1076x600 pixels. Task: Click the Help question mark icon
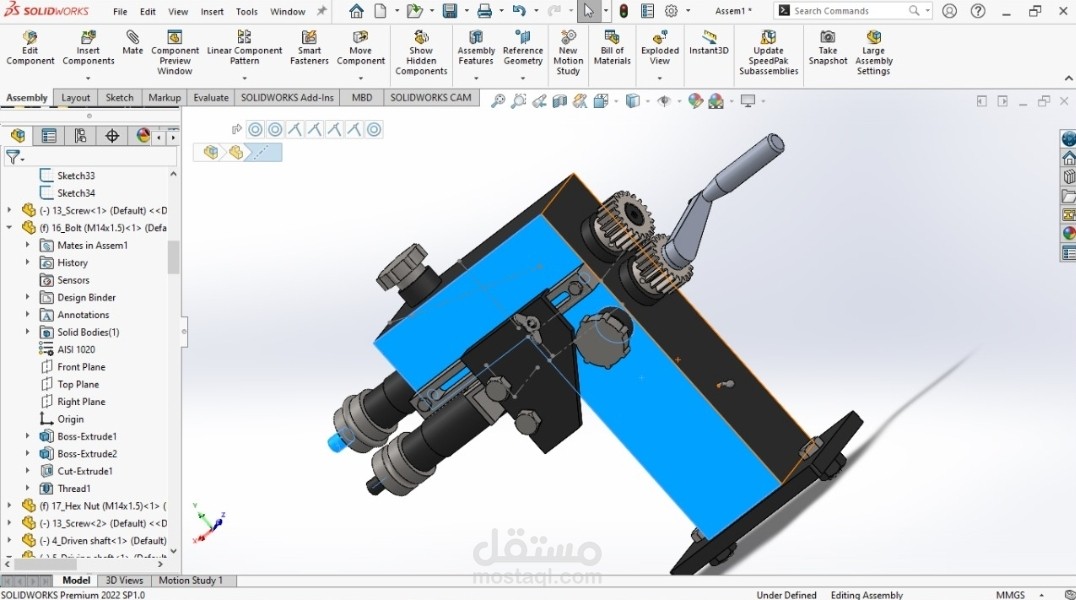978,11
